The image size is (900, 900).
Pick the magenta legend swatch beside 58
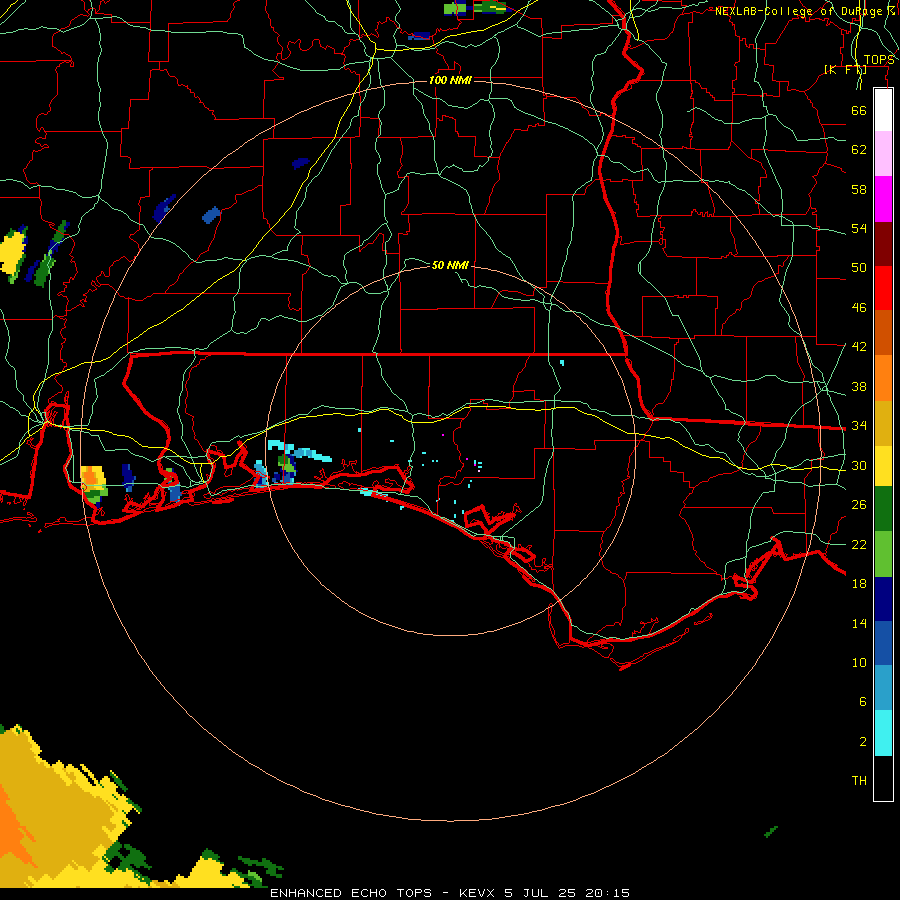pos(883,199)
